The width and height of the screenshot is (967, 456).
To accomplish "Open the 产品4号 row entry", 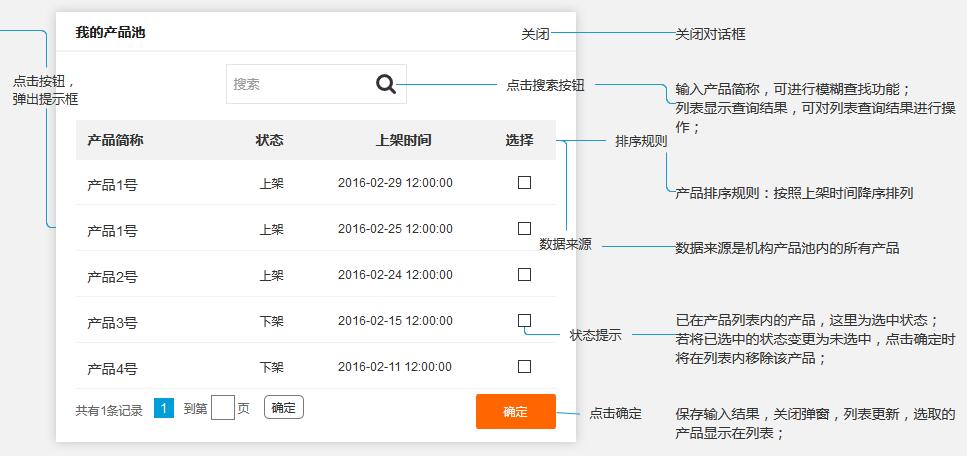I will click(112, 369).
